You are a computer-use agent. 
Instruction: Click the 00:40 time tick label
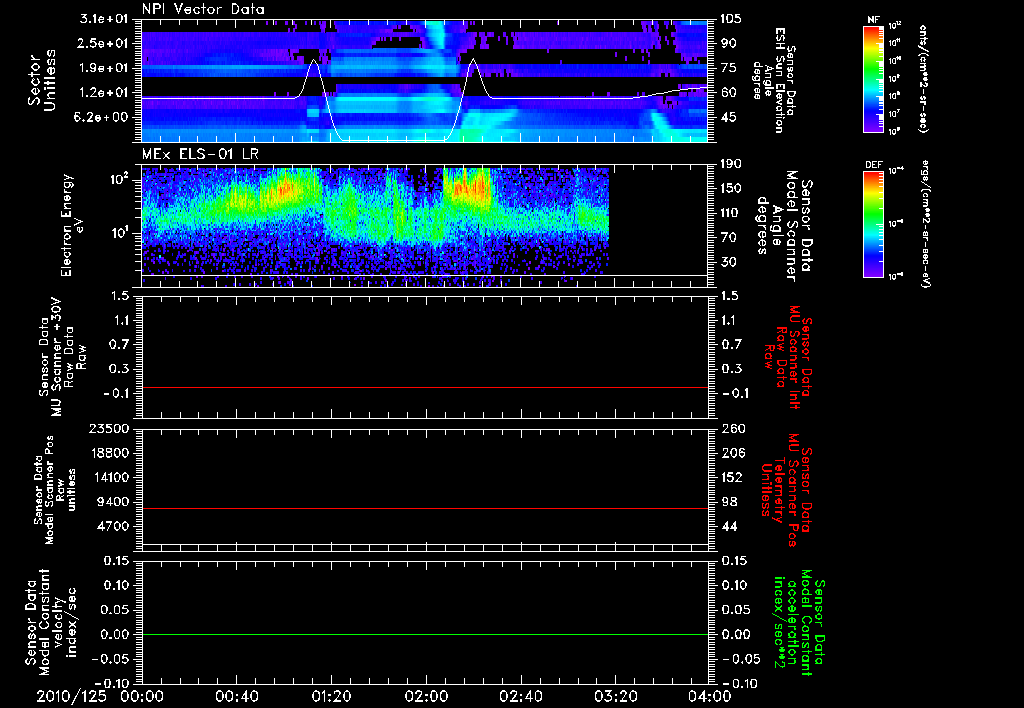(236, 696)
